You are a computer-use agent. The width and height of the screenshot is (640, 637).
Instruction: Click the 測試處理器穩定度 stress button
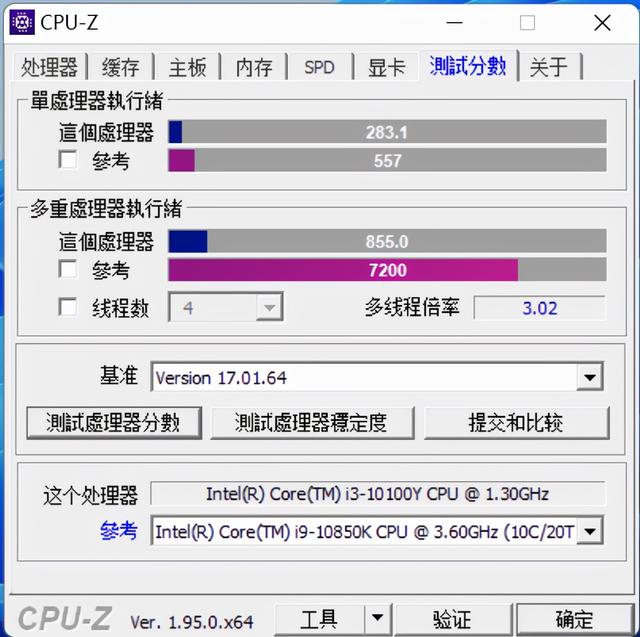(x=312, y=423)
